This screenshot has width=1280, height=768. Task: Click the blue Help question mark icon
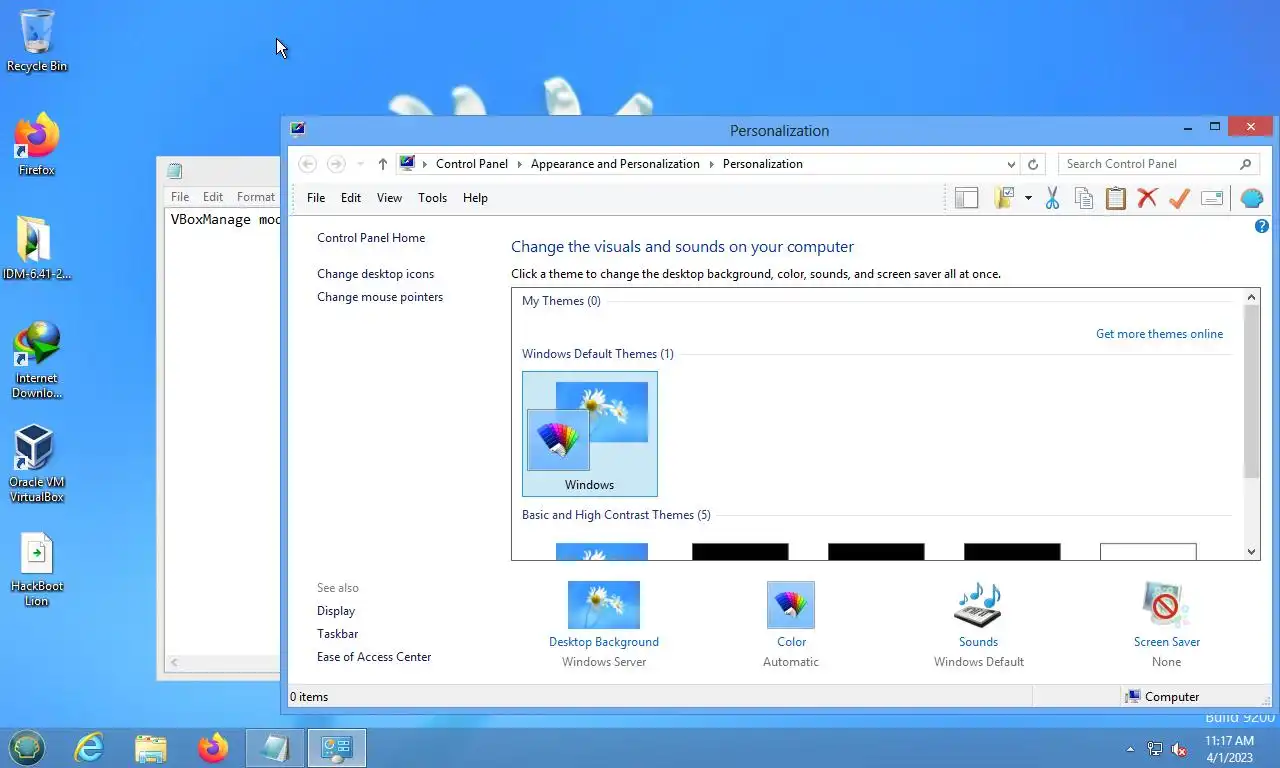[x=1262, y=227]
